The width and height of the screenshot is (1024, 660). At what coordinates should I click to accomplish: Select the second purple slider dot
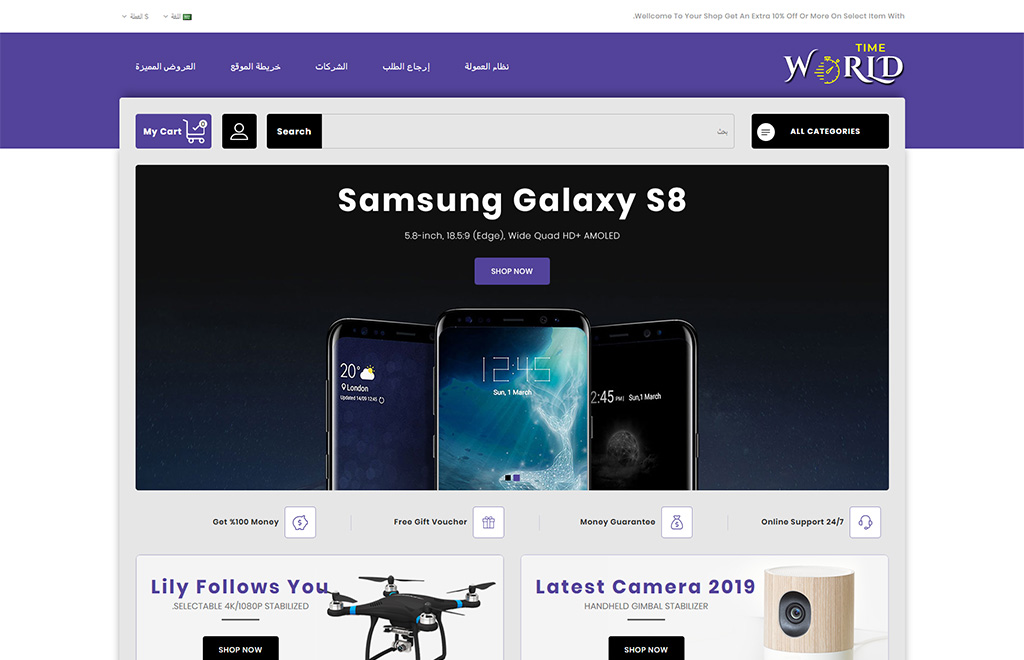tap(517, 478)
